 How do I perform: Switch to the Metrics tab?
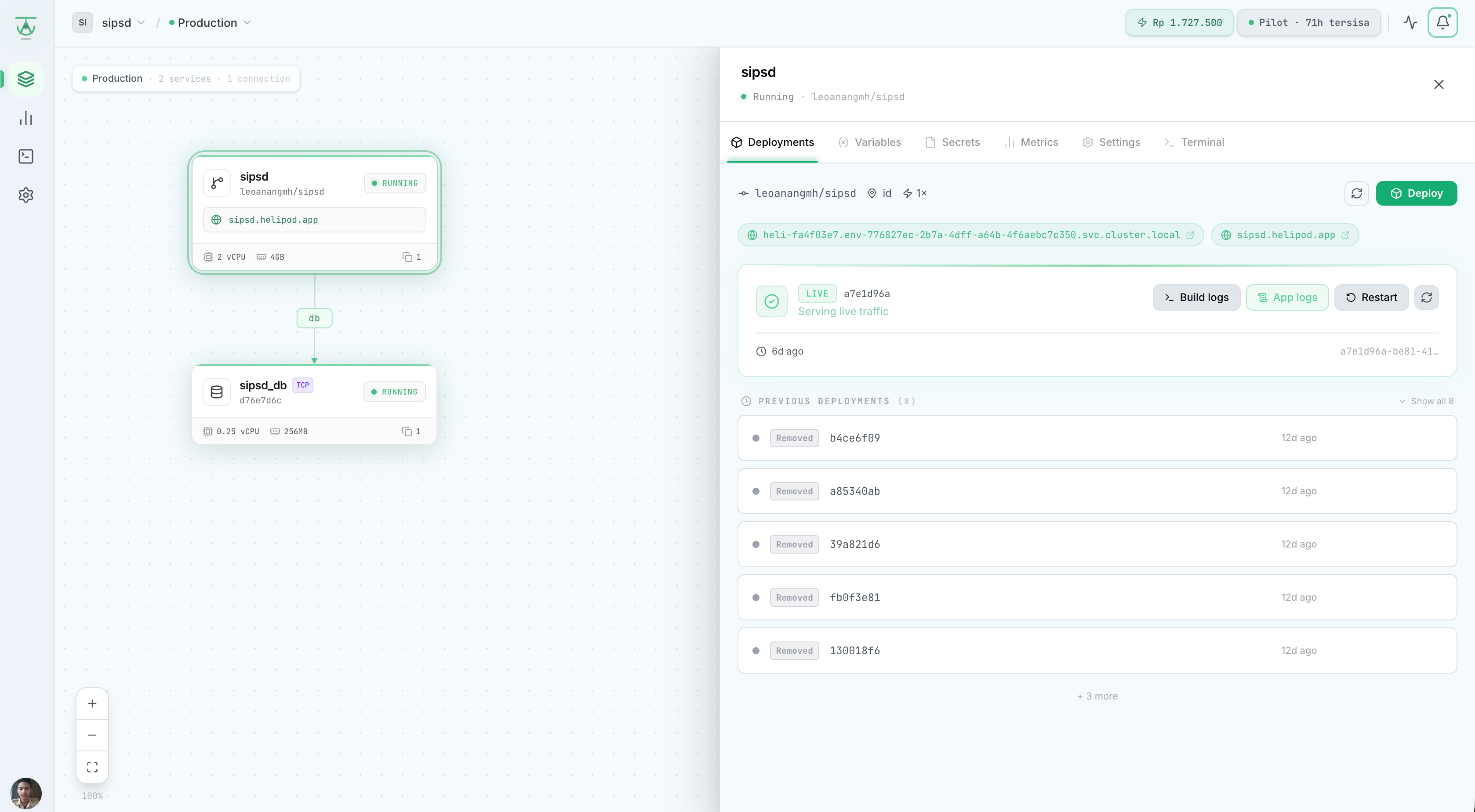coord(1031,143)
